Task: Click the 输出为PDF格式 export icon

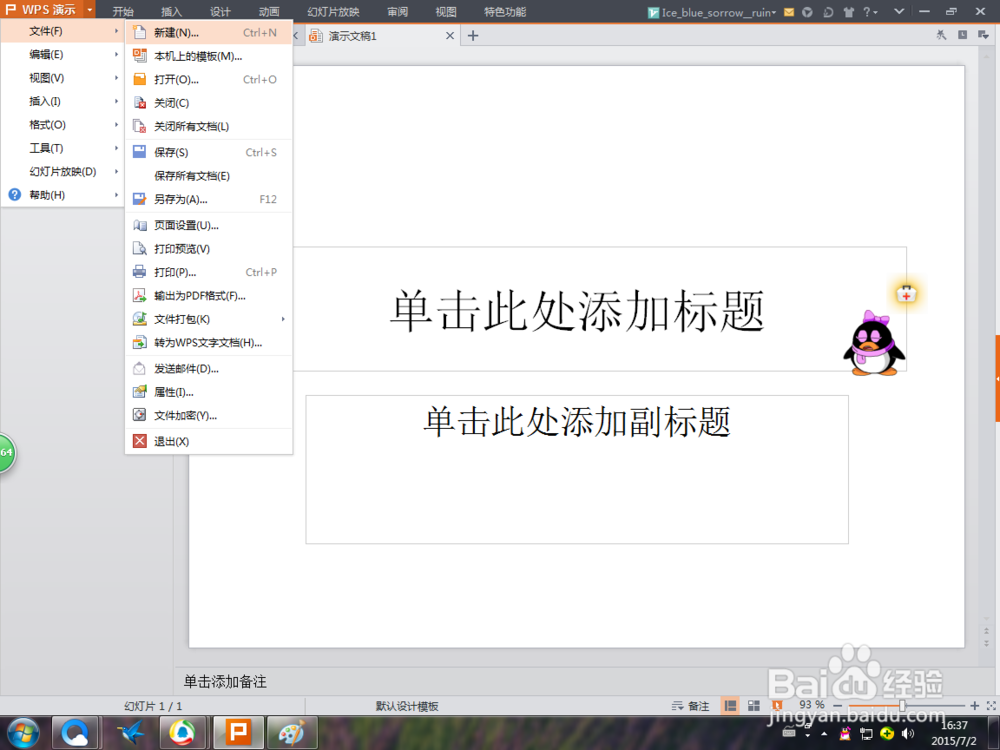Action: (x=139, y=295)
